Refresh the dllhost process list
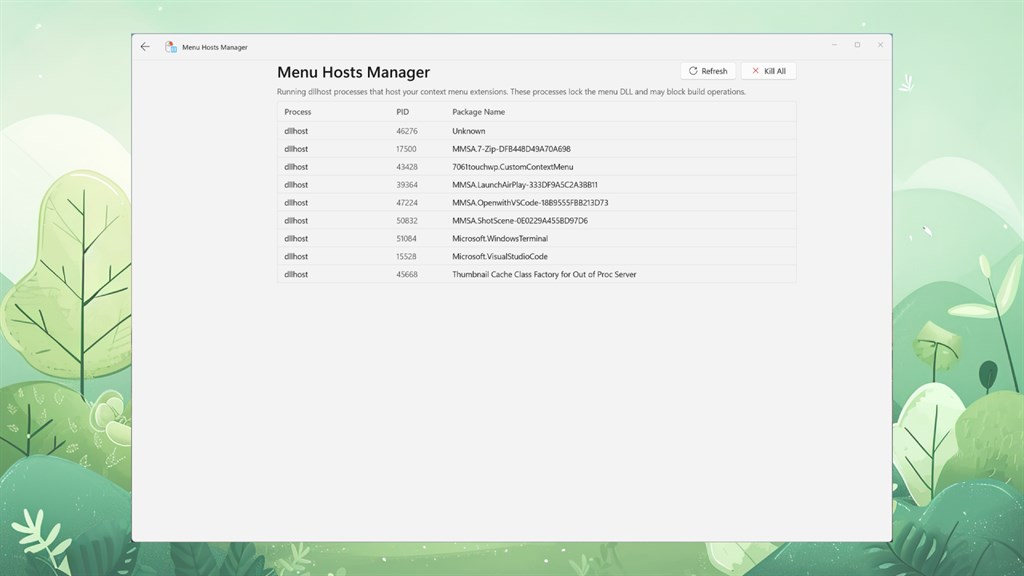Viewport: 1024px width, 576px height. point(708,71)
